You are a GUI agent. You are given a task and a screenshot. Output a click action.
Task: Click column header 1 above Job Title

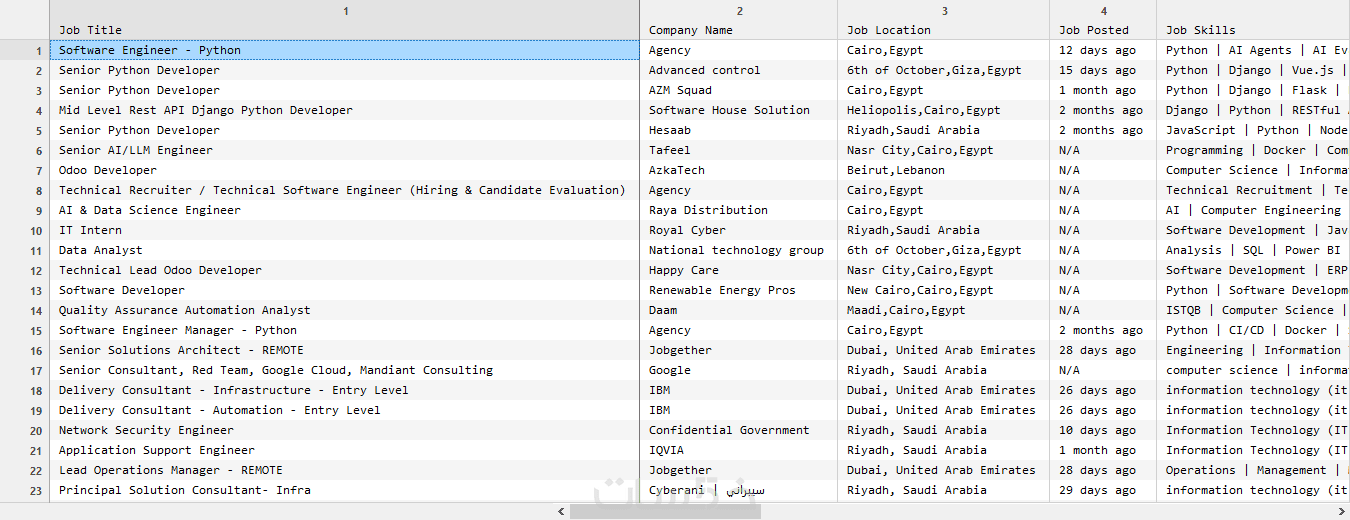(345, 11)
